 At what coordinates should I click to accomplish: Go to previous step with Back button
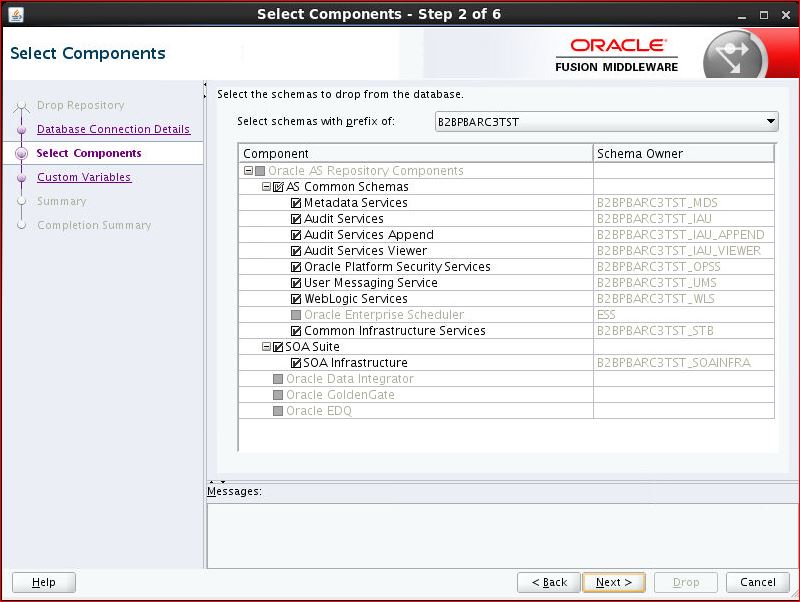pos(549,583)
